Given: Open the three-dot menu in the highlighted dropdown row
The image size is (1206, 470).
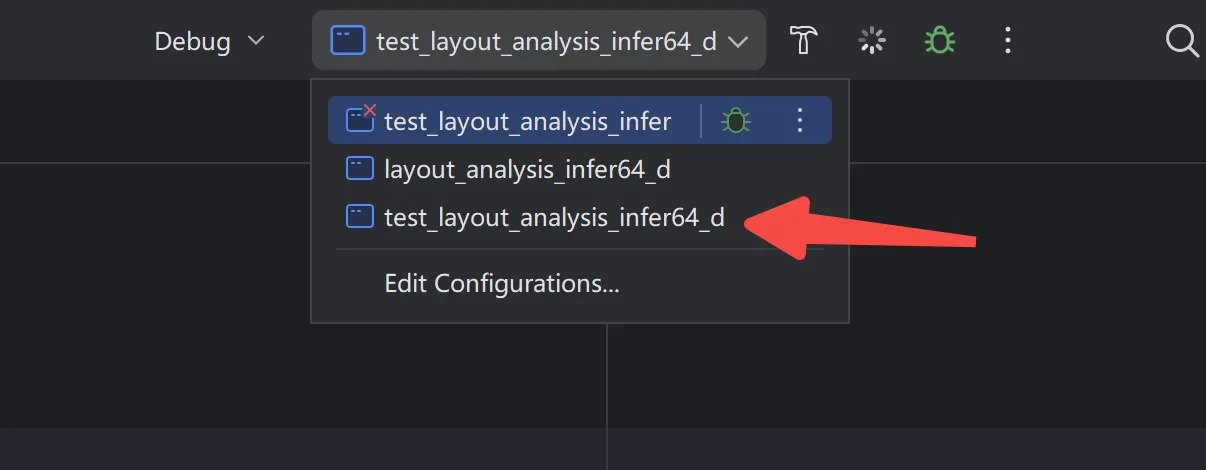Looking at the screenshot, I should pos(799,121).
